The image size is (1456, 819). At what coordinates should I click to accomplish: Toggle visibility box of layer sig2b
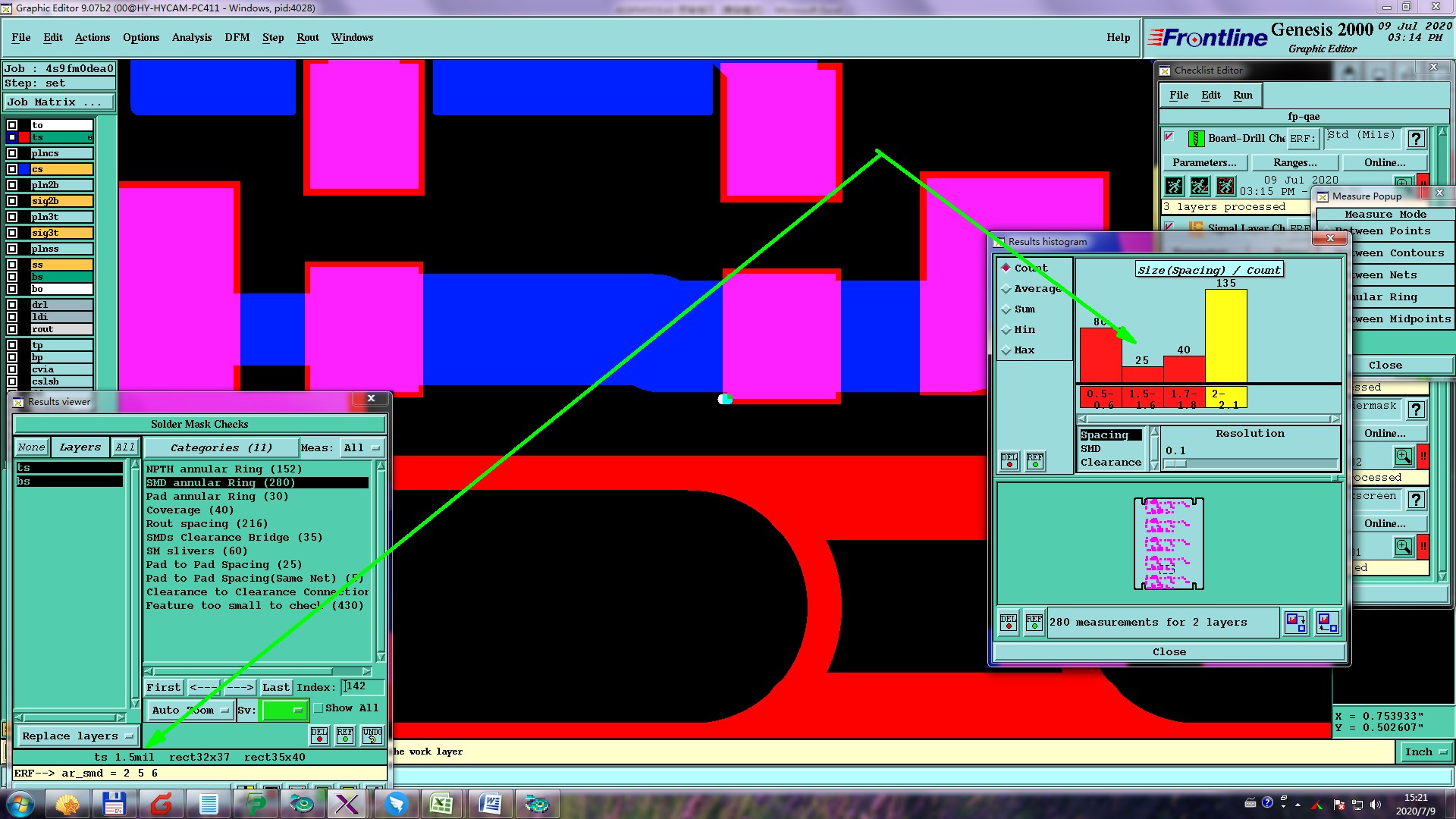(x=12, y=201)
